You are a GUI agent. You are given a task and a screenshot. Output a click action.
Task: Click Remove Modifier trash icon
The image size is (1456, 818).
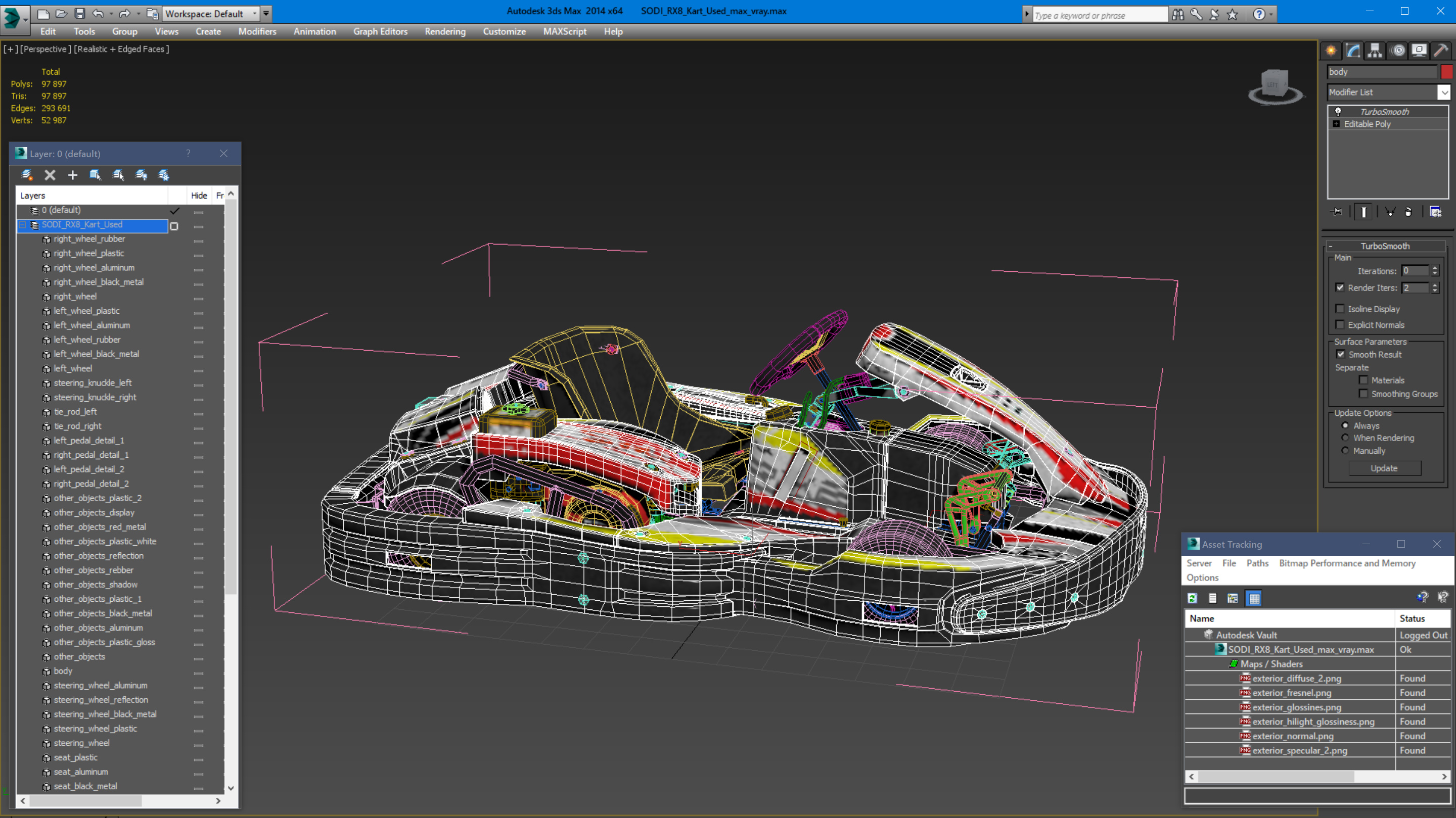pos(1408,212)
